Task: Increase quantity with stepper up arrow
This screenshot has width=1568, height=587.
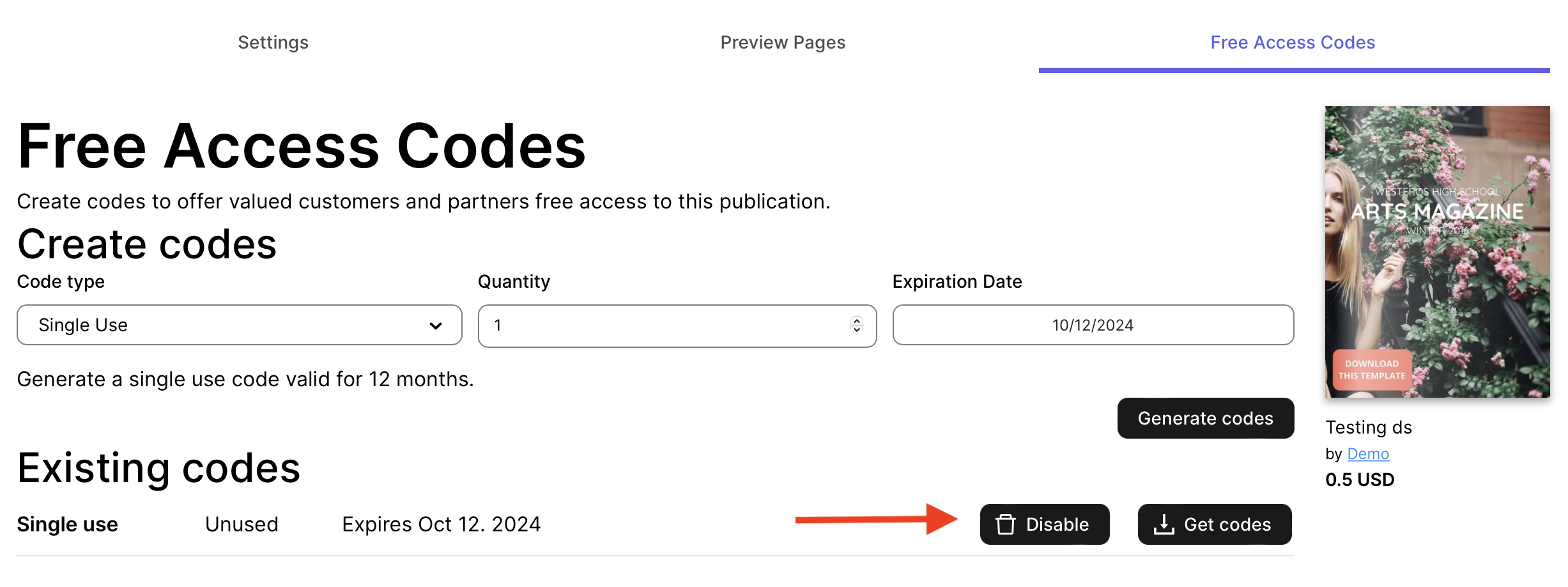Action: [x=857, y=321]
